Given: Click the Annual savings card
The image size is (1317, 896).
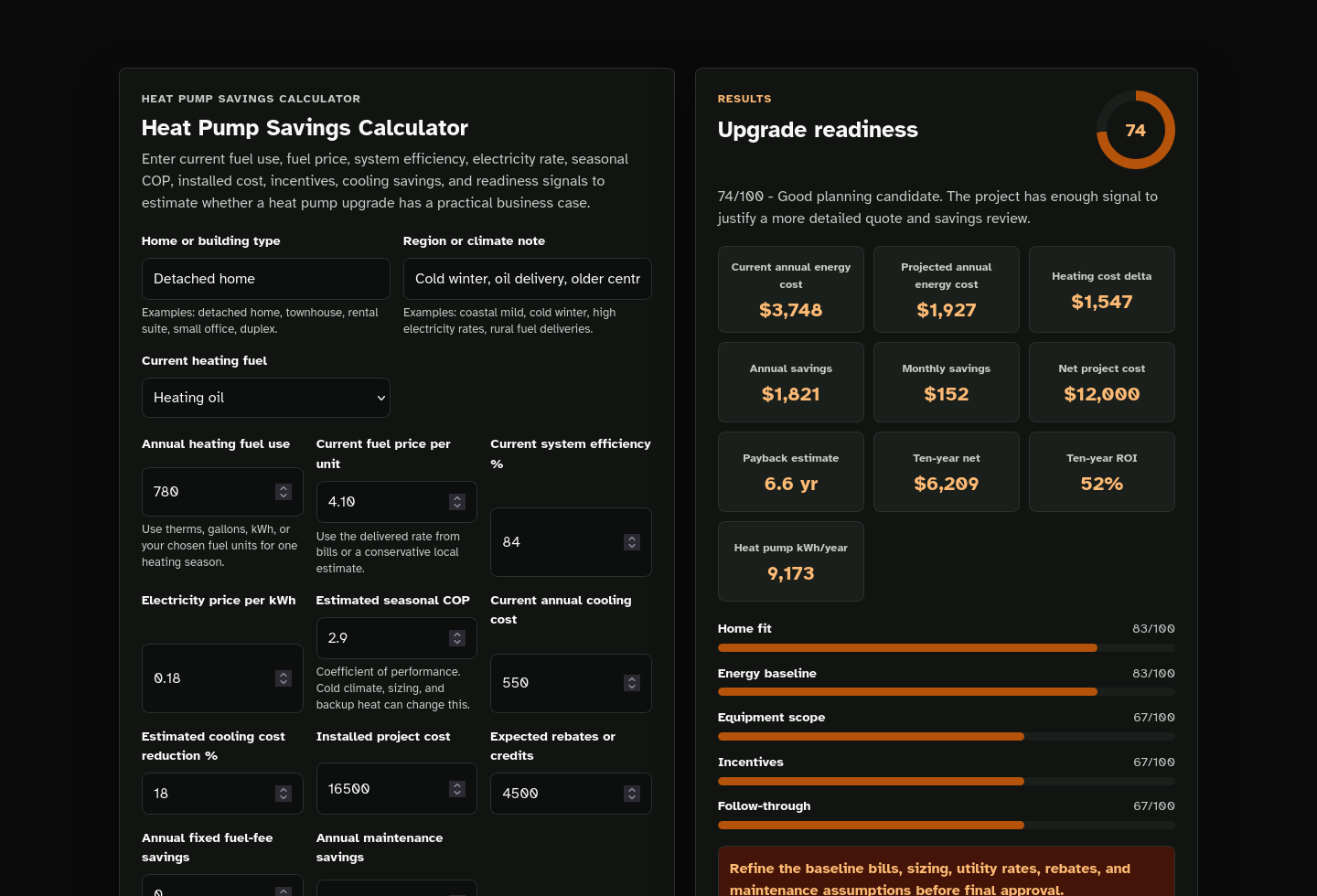Looking at the screenshot, I should [791, 382].
